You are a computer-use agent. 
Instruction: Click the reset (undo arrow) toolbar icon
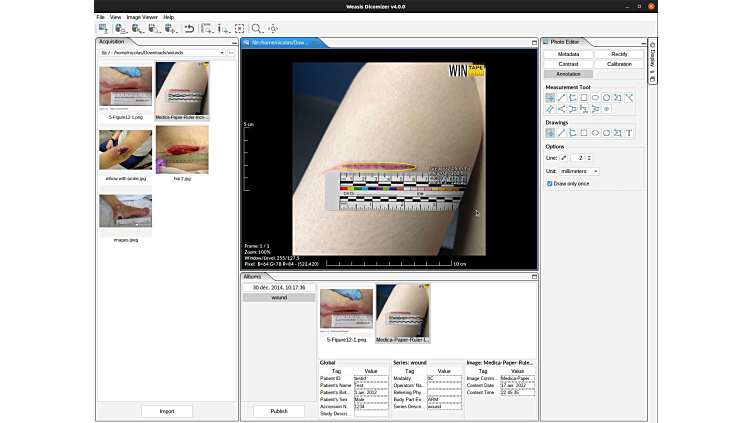click(189, 29)
